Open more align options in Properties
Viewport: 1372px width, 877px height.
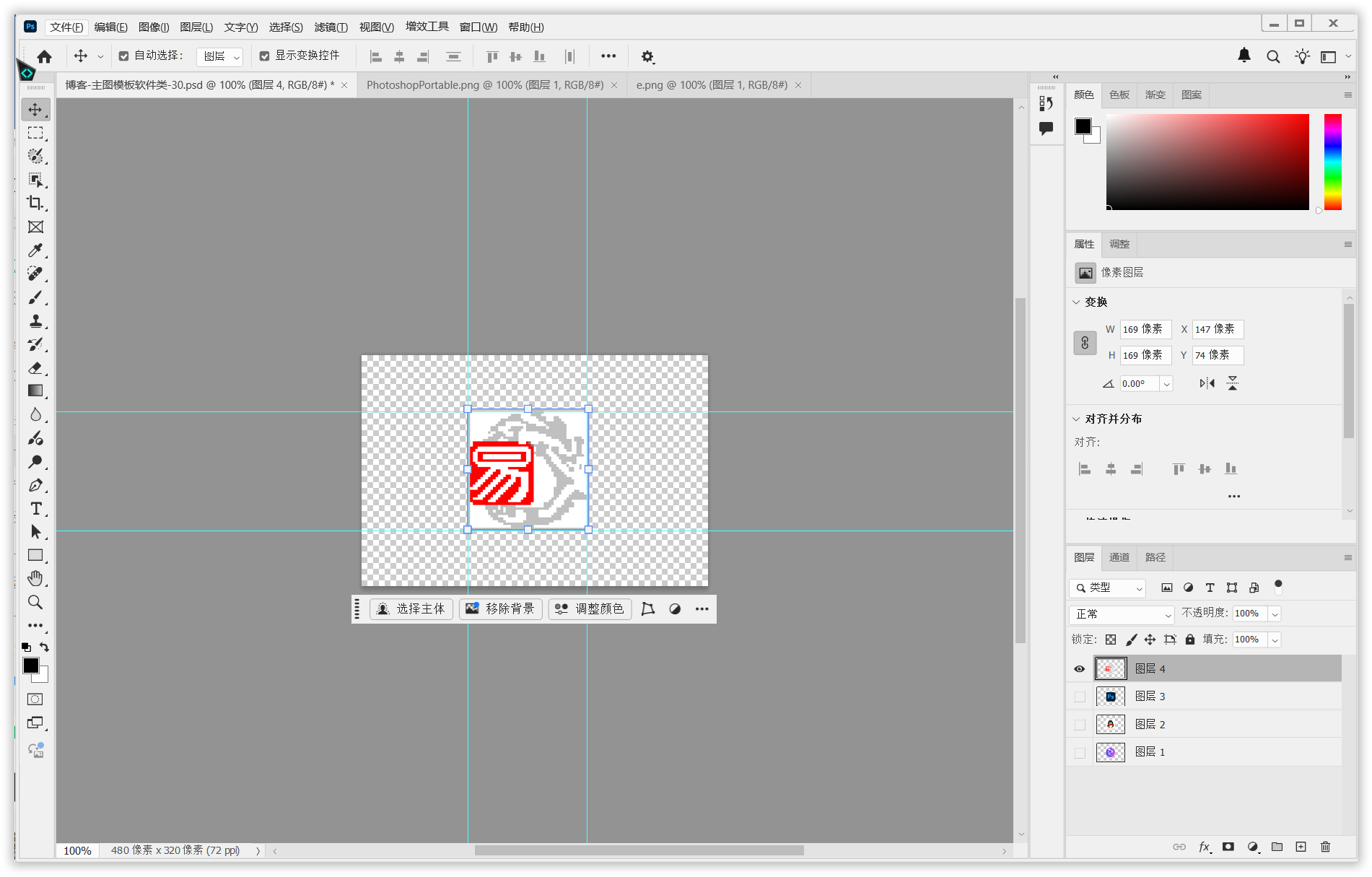click(1234, 497)
